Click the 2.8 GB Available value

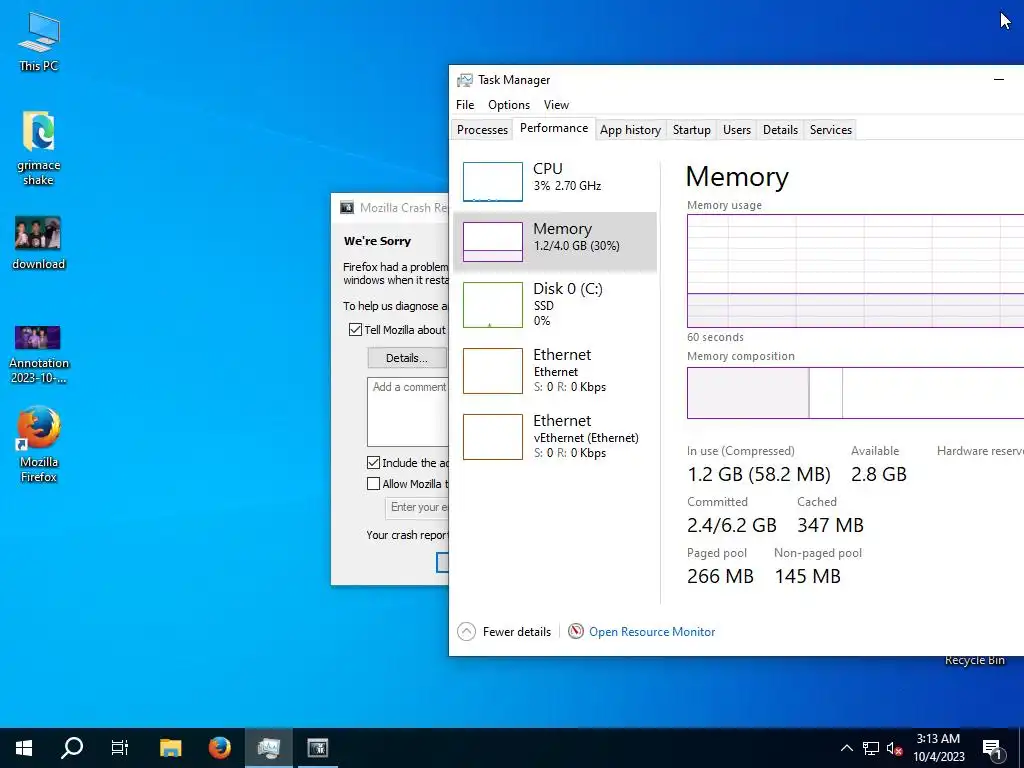(x=878, y=474)
